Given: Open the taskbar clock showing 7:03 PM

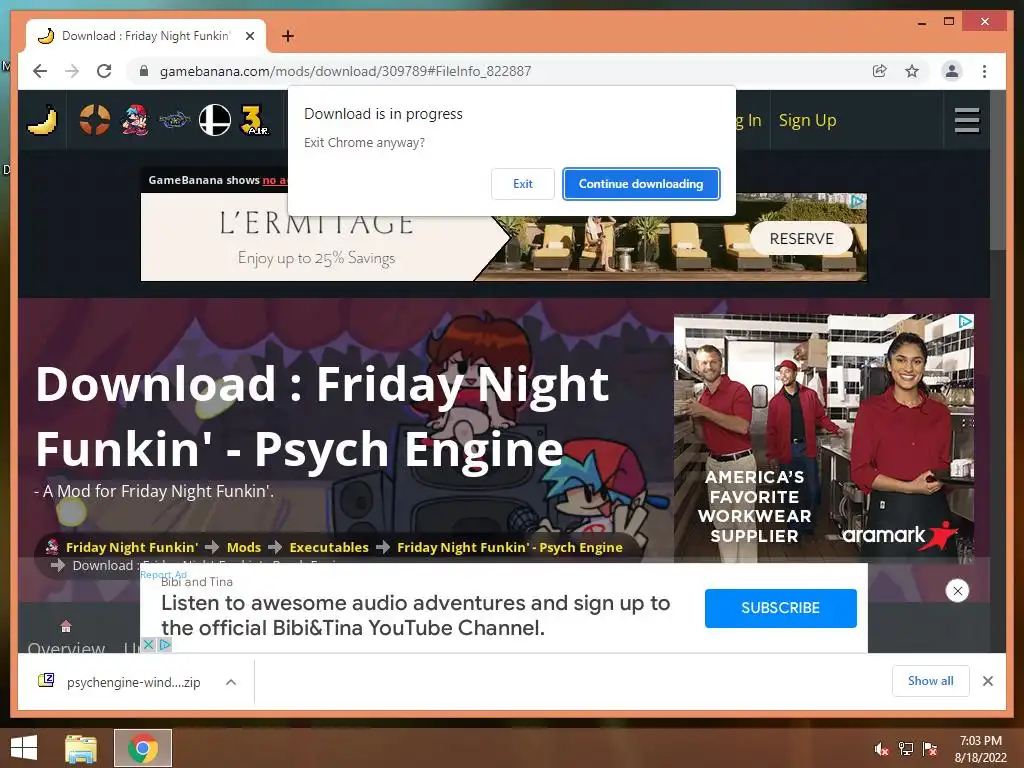Looking at the screenshot, I should tap(981, 749).
